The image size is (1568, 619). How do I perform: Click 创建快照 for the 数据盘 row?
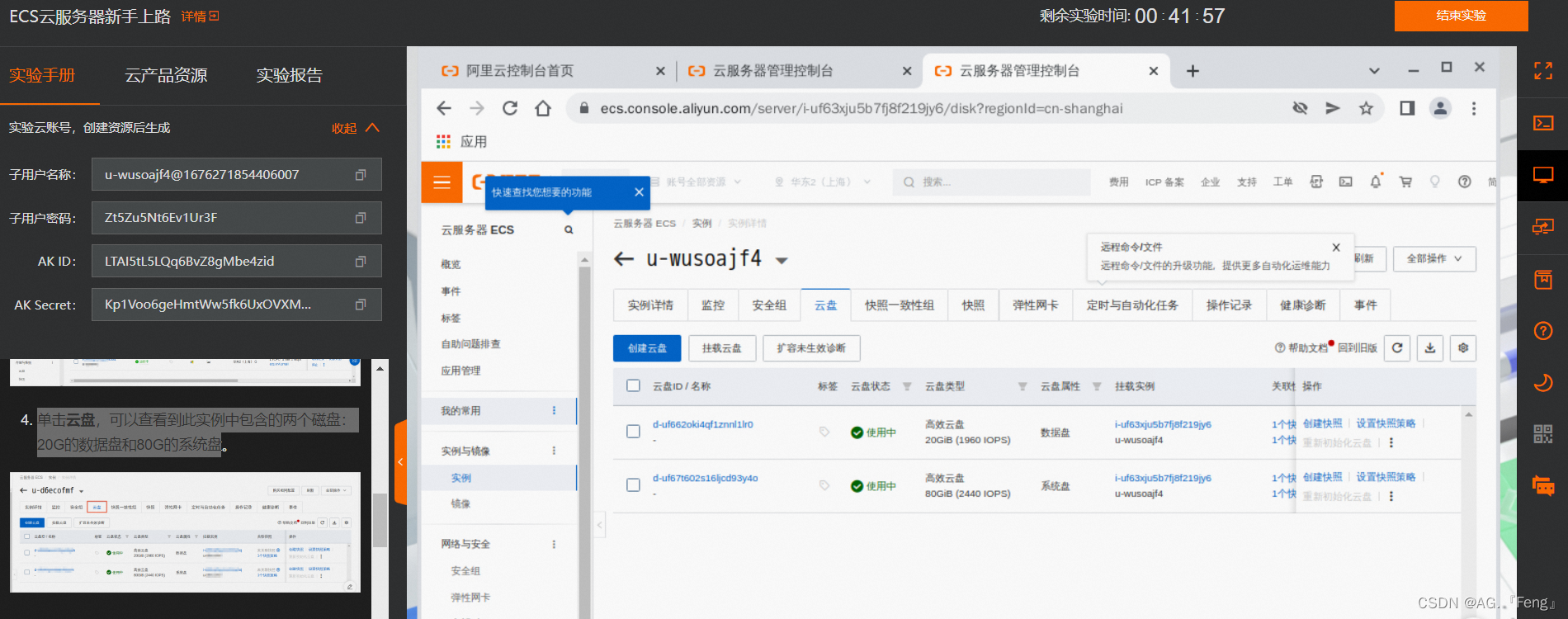[1322, 423]
